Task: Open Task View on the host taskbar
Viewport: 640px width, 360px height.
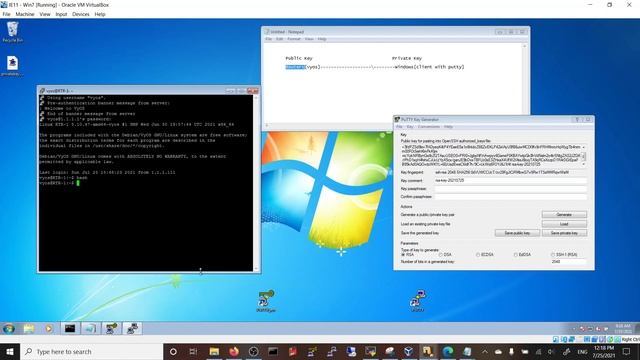Action: pos(193,351)
